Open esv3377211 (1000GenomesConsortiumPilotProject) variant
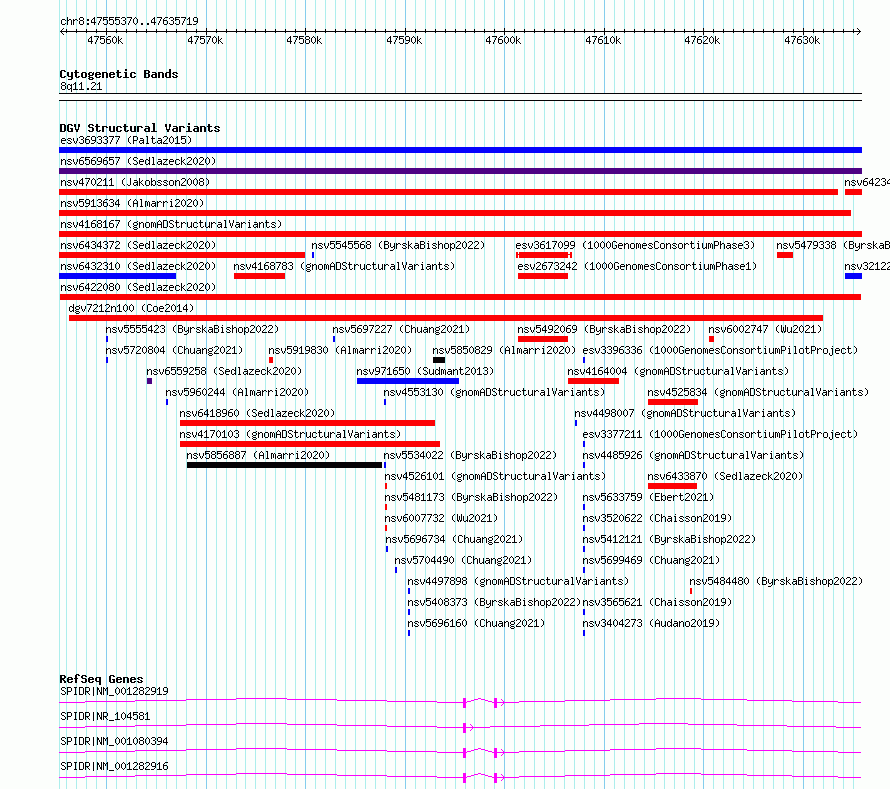Screen dimensions: 890x789 pyautogui.click(x=720, y=434)
